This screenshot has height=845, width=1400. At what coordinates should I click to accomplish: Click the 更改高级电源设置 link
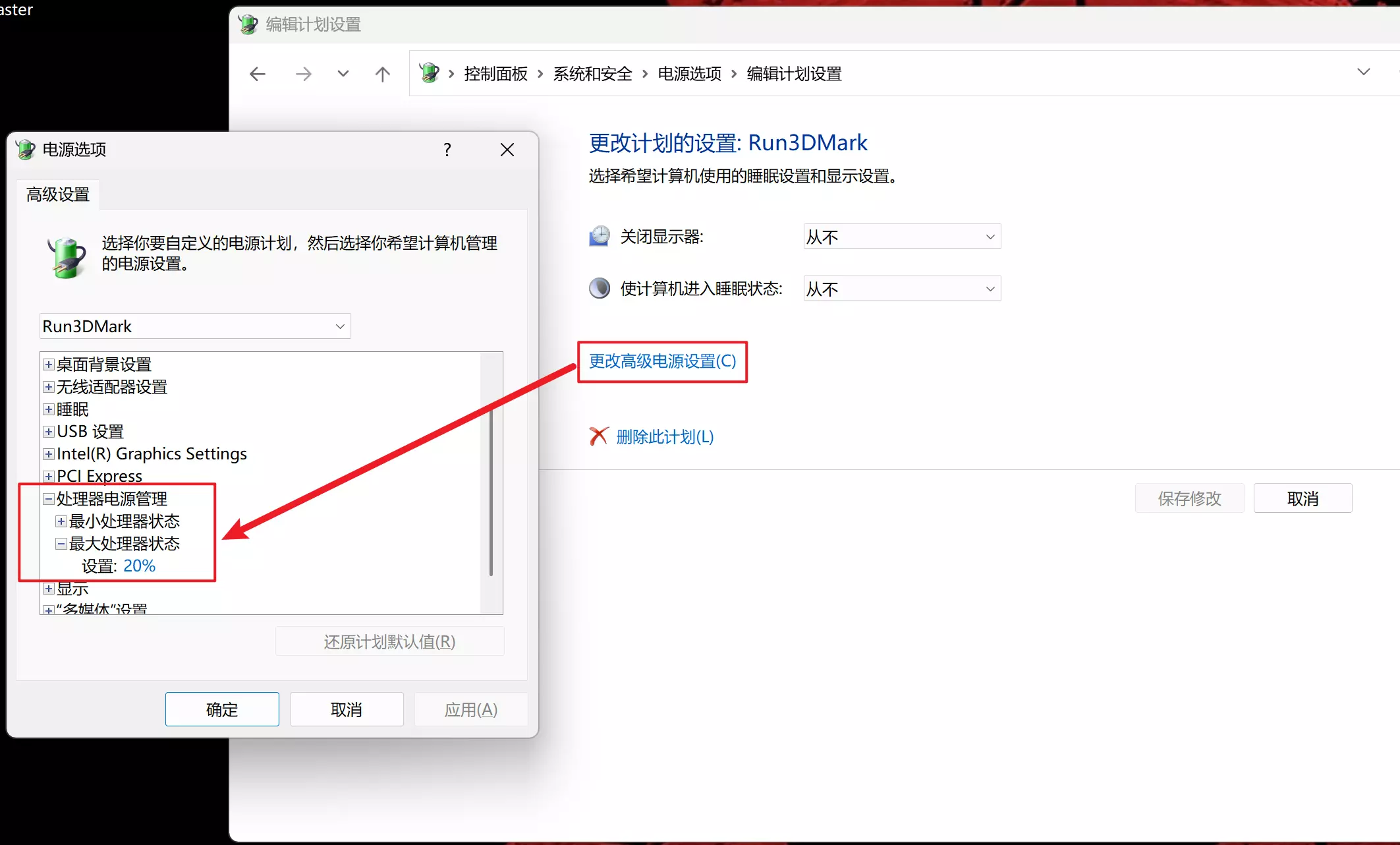[x=662, y=361]
